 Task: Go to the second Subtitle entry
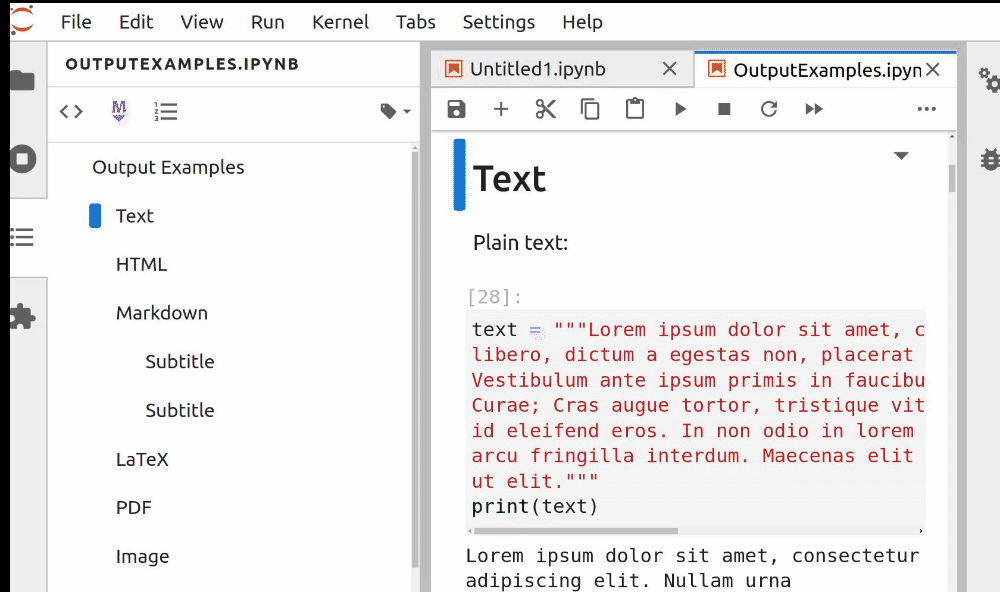[x=180, y=410]
